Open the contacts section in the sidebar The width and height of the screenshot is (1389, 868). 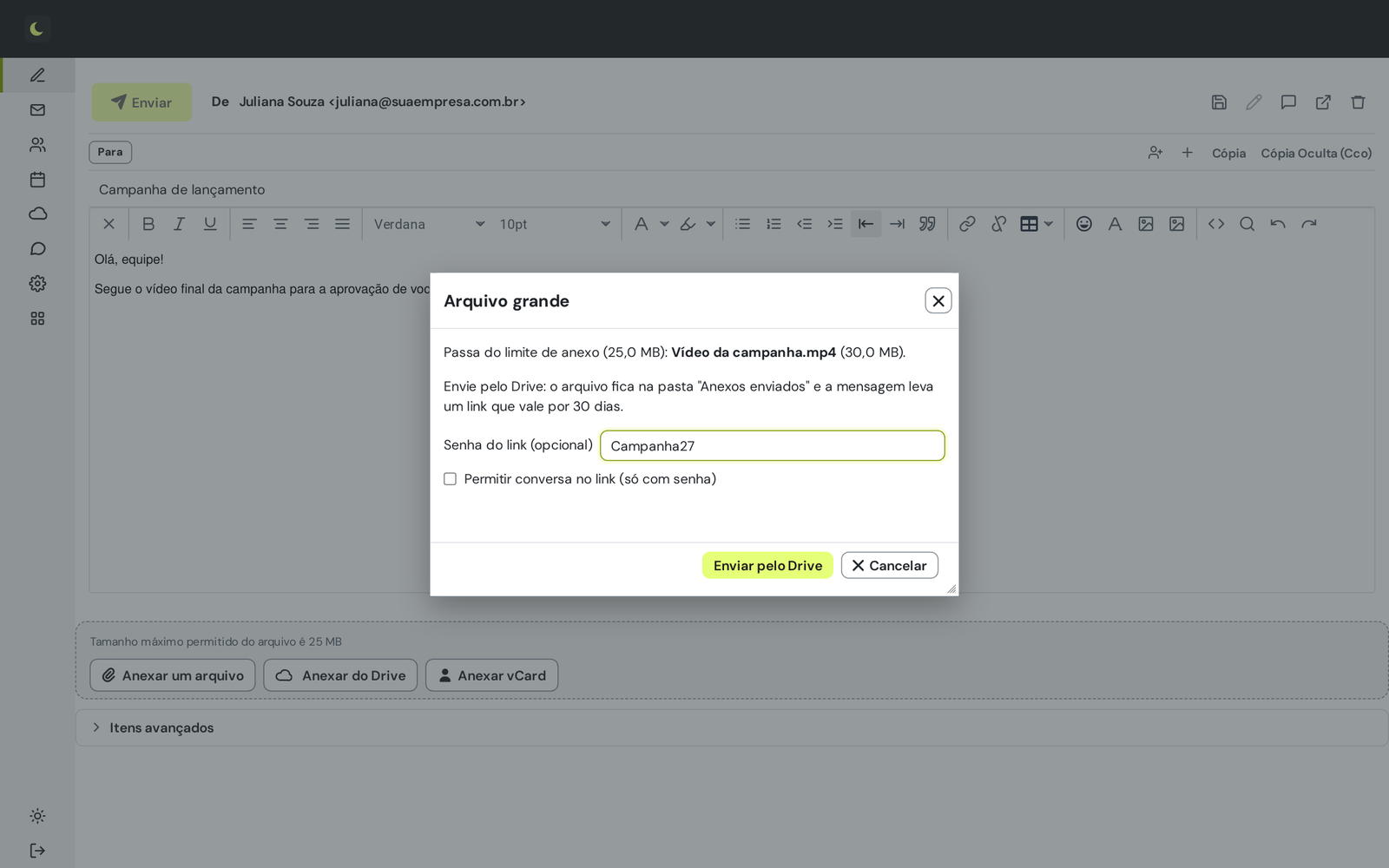tap(37, 145)
